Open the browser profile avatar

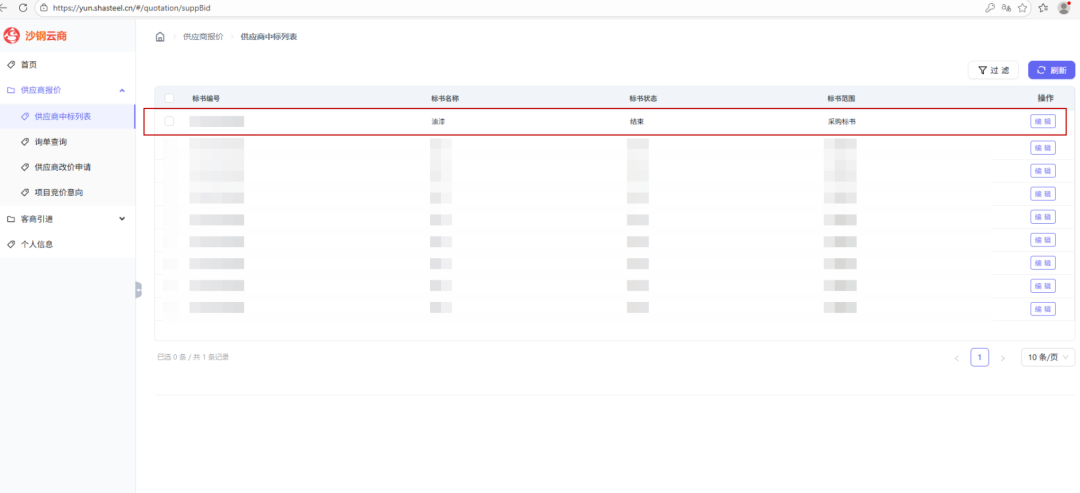pyautogui.click(x=1063, y=7)
